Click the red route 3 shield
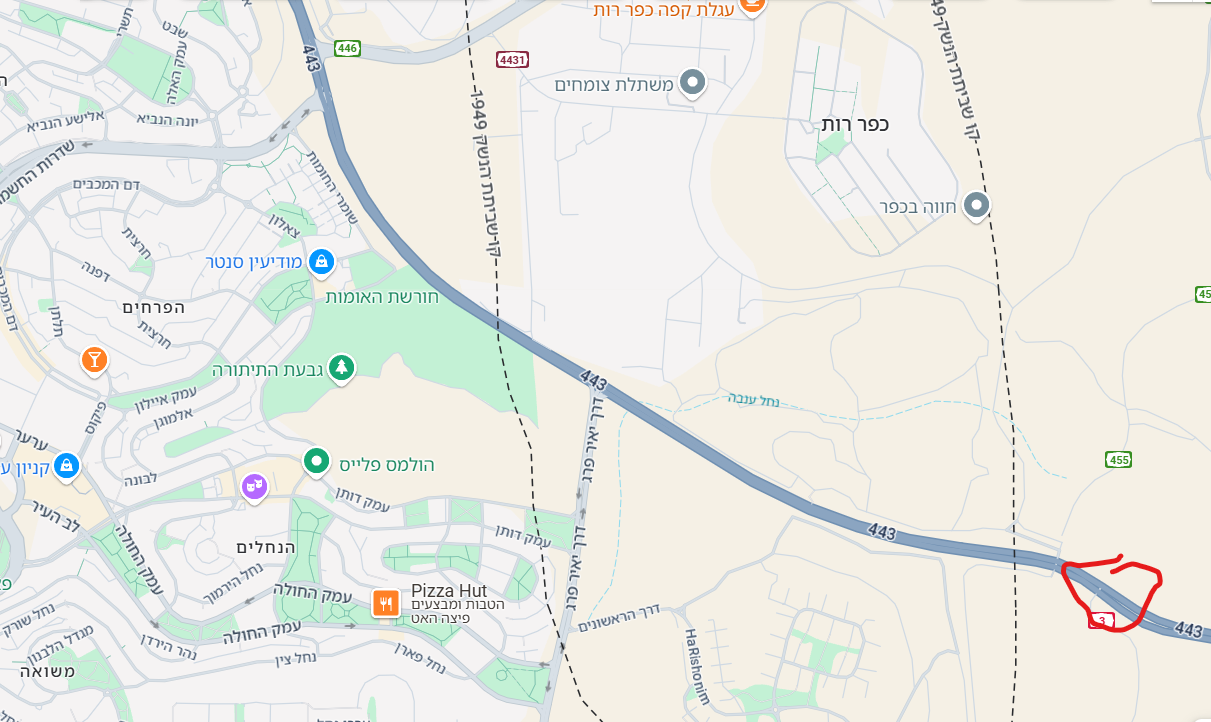1211x722 pixels. coord(1101,621)
